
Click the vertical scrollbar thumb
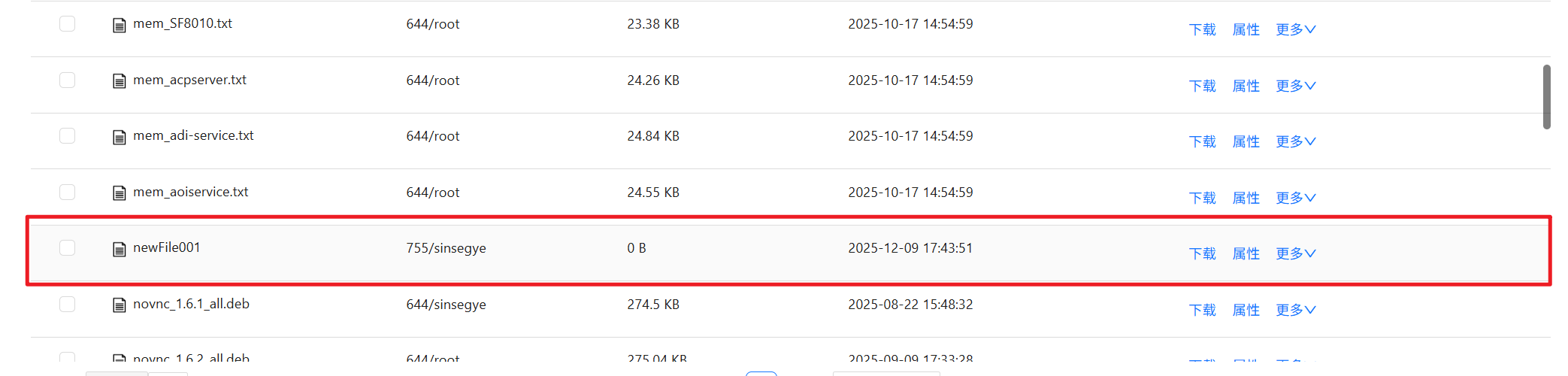[1546, 97]
